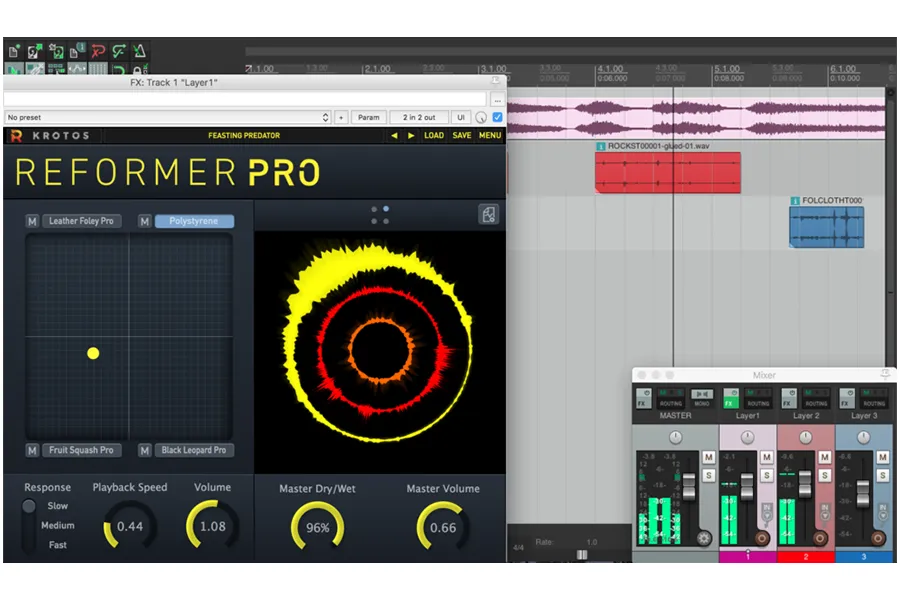900x600 pixels.
Task: Click SAVE in the Reformer header
Action: 461,136
